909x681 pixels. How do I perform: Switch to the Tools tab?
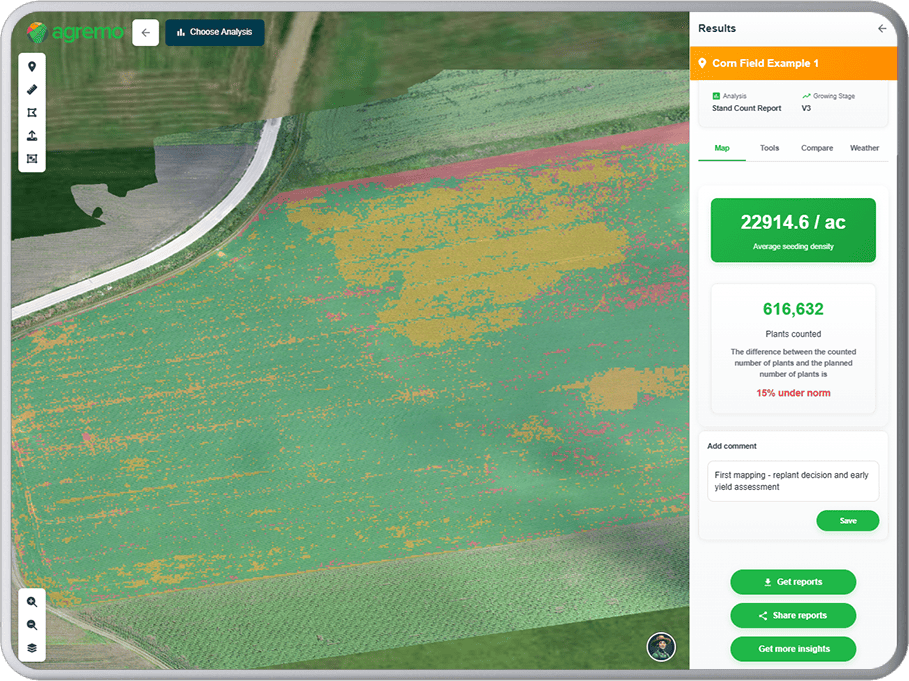[x=769, y=148]
